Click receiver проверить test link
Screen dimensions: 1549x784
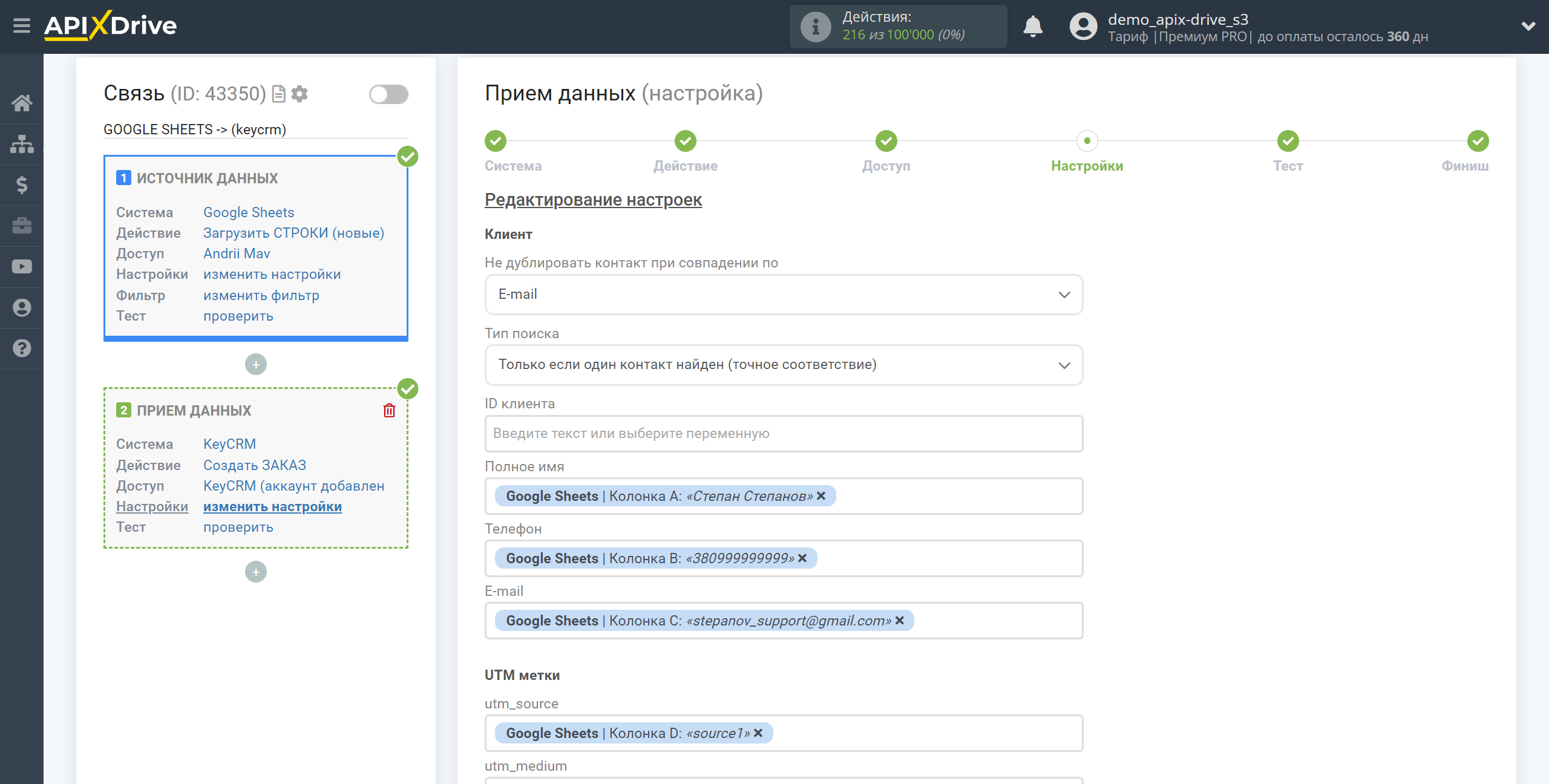(238, 527)
